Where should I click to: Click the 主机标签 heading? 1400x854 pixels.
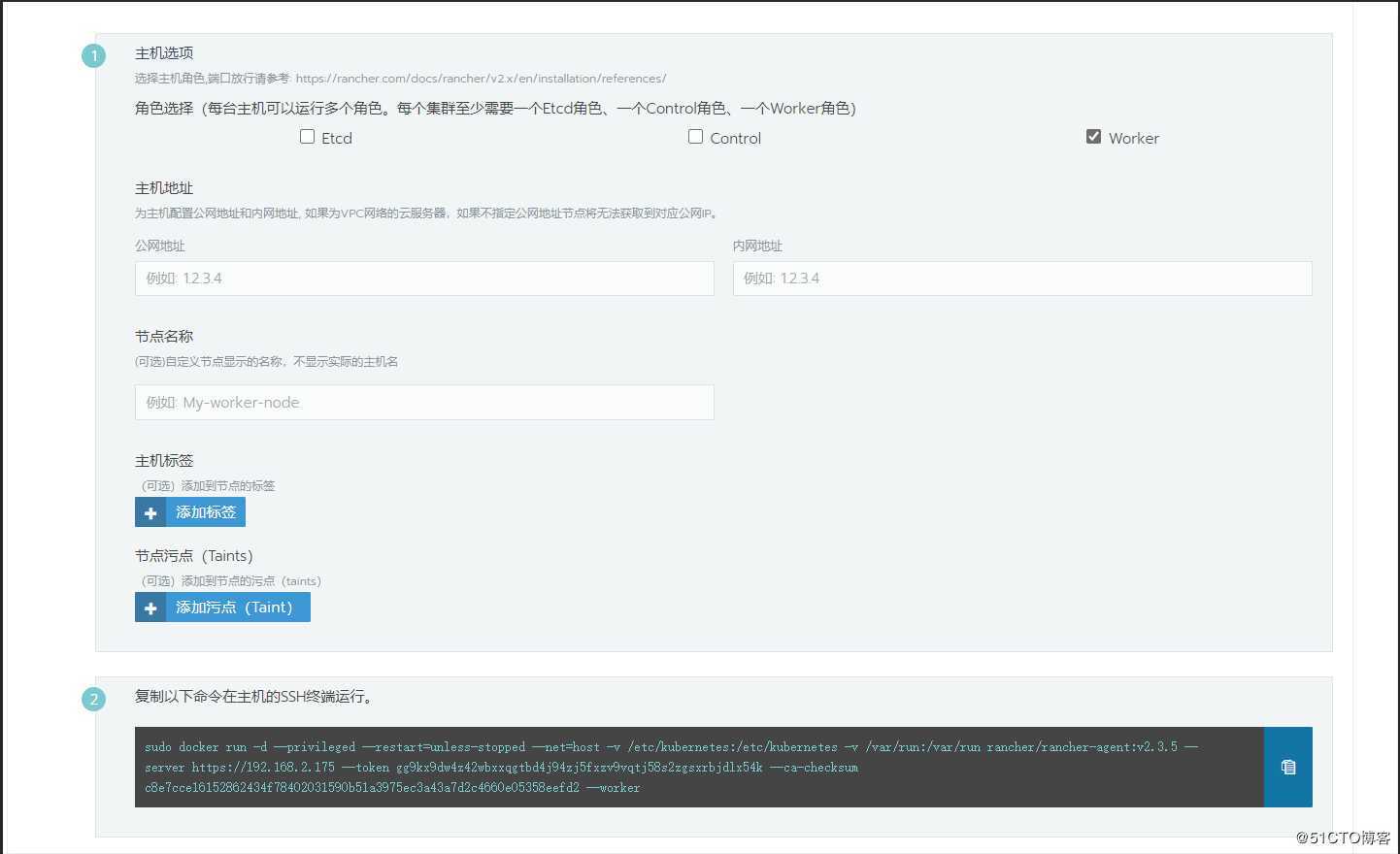pos(164,461)
